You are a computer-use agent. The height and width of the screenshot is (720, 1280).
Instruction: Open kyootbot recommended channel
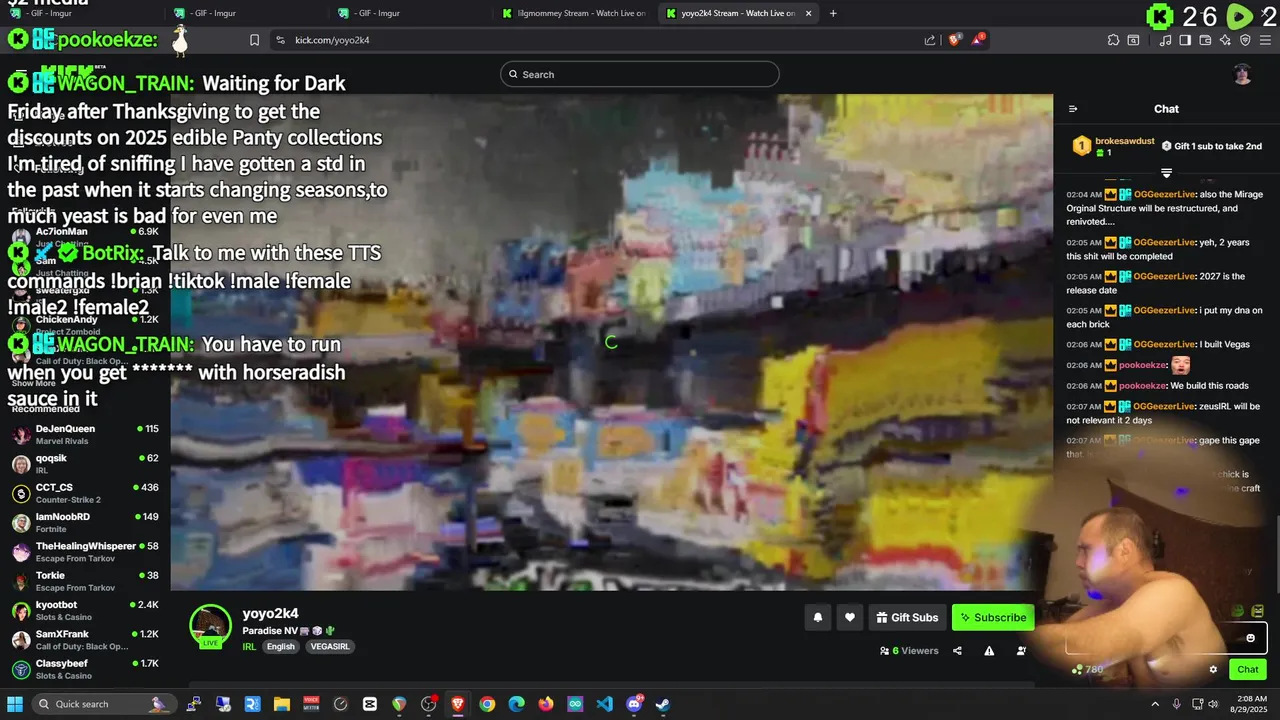pos(86,611)
